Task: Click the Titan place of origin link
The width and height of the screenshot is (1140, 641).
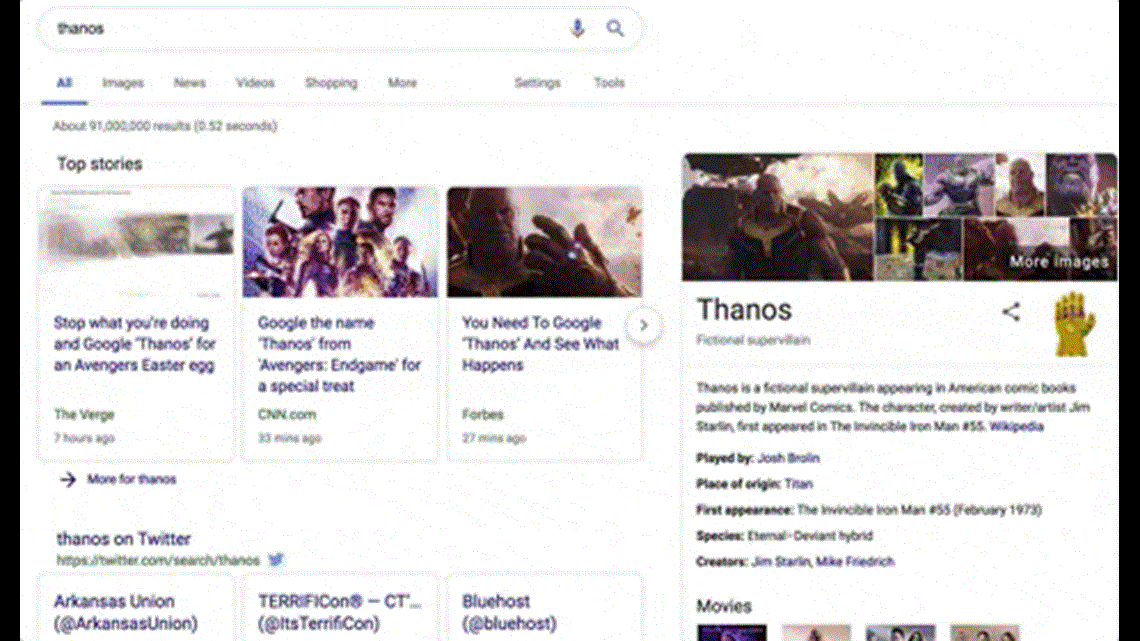Action: [798, 484]
